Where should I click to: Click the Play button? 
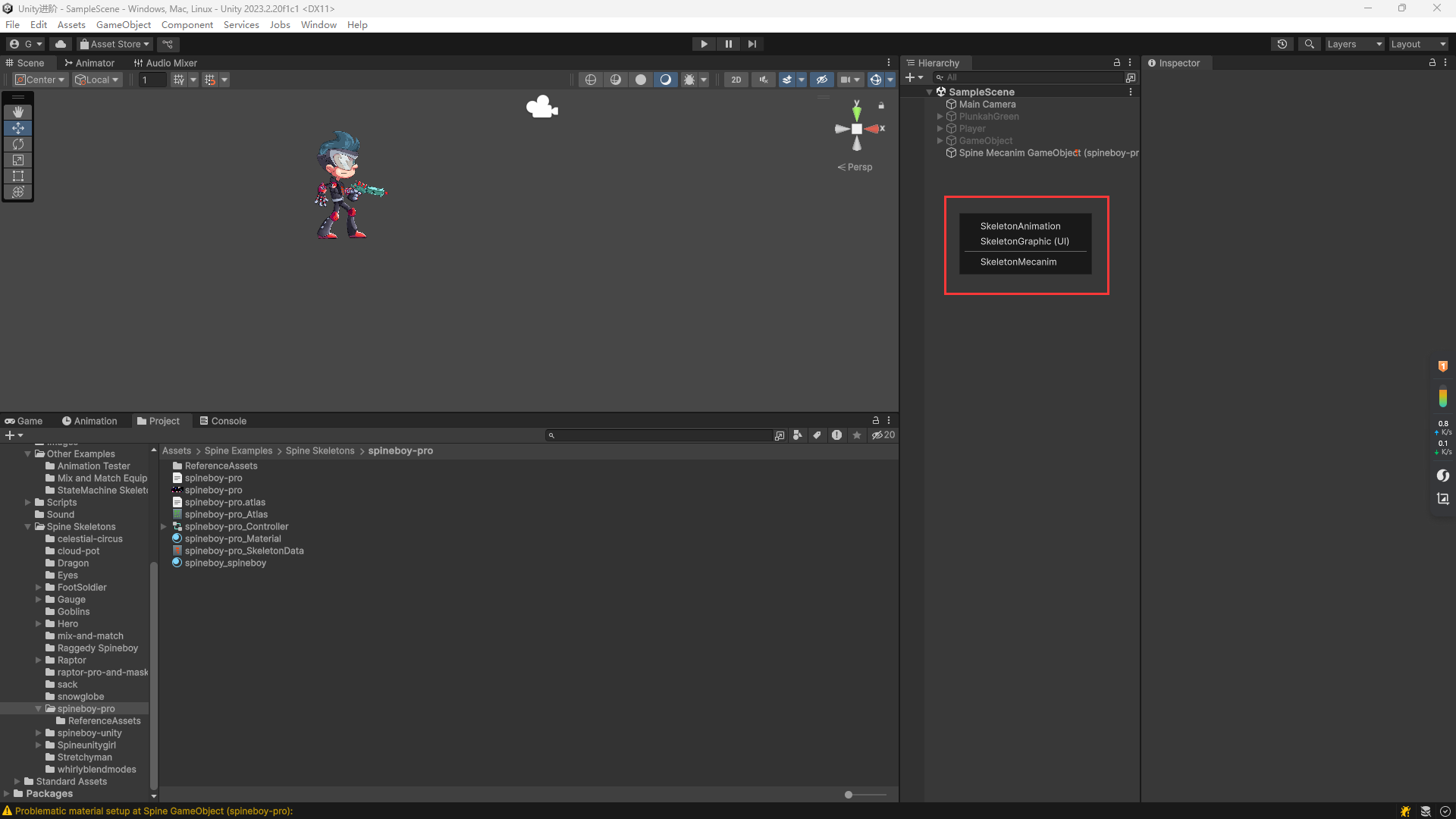point(704,44)
